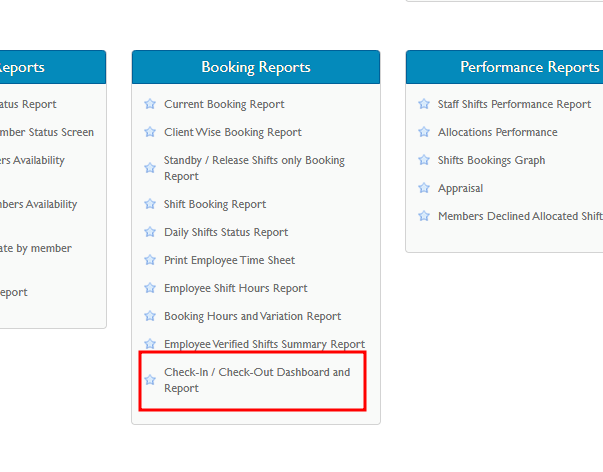Favorite Check-In / Check-Out Dashboard star
The image size is (603, 472).
[x=150, y=380]
